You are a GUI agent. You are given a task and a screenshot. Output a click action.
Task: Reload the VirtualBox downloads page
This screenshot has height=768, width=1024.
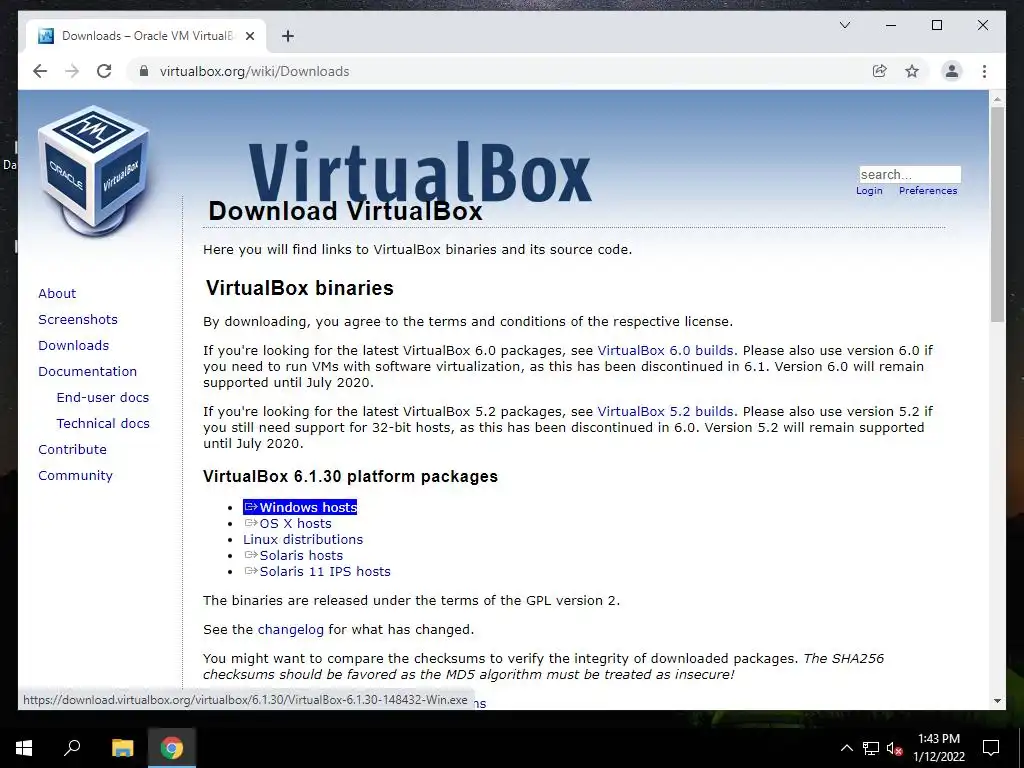tap(104, 71)
